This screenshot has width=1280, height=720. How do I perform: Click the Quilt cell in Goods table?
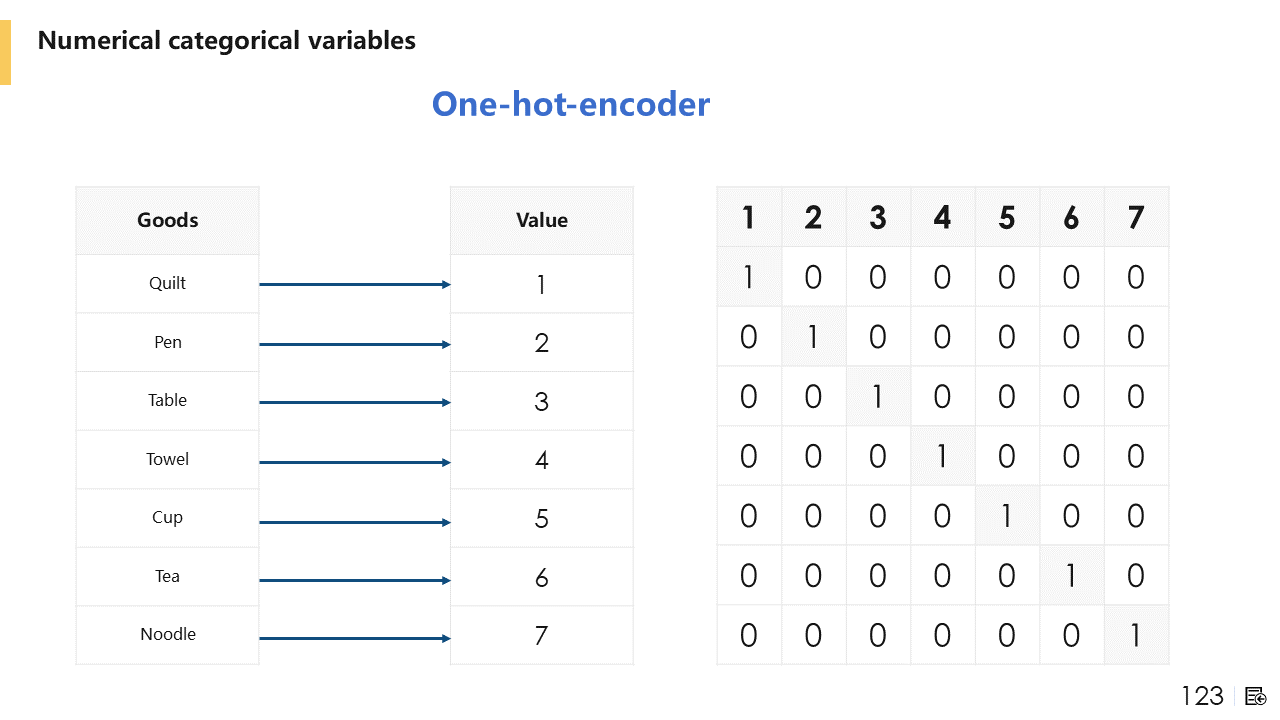point(168,283)
